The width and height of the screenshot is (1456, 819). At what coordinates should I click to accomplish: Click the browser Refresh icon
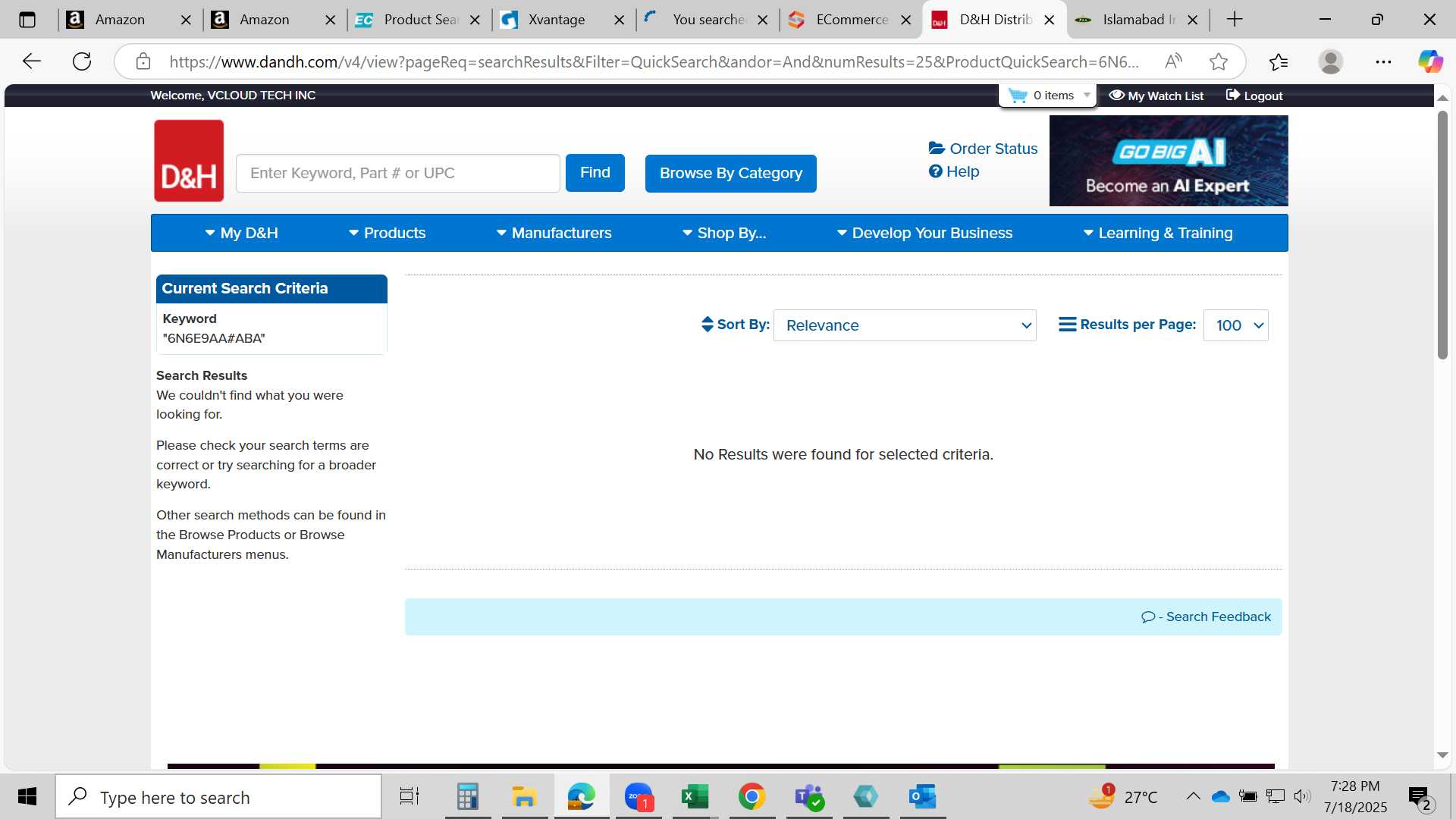(x=82, y=61)
